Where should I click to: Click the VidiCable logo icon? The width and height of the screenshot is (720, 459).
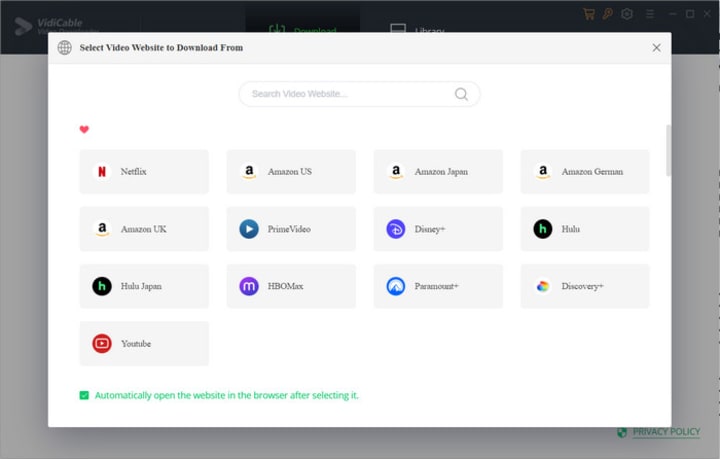22,26
